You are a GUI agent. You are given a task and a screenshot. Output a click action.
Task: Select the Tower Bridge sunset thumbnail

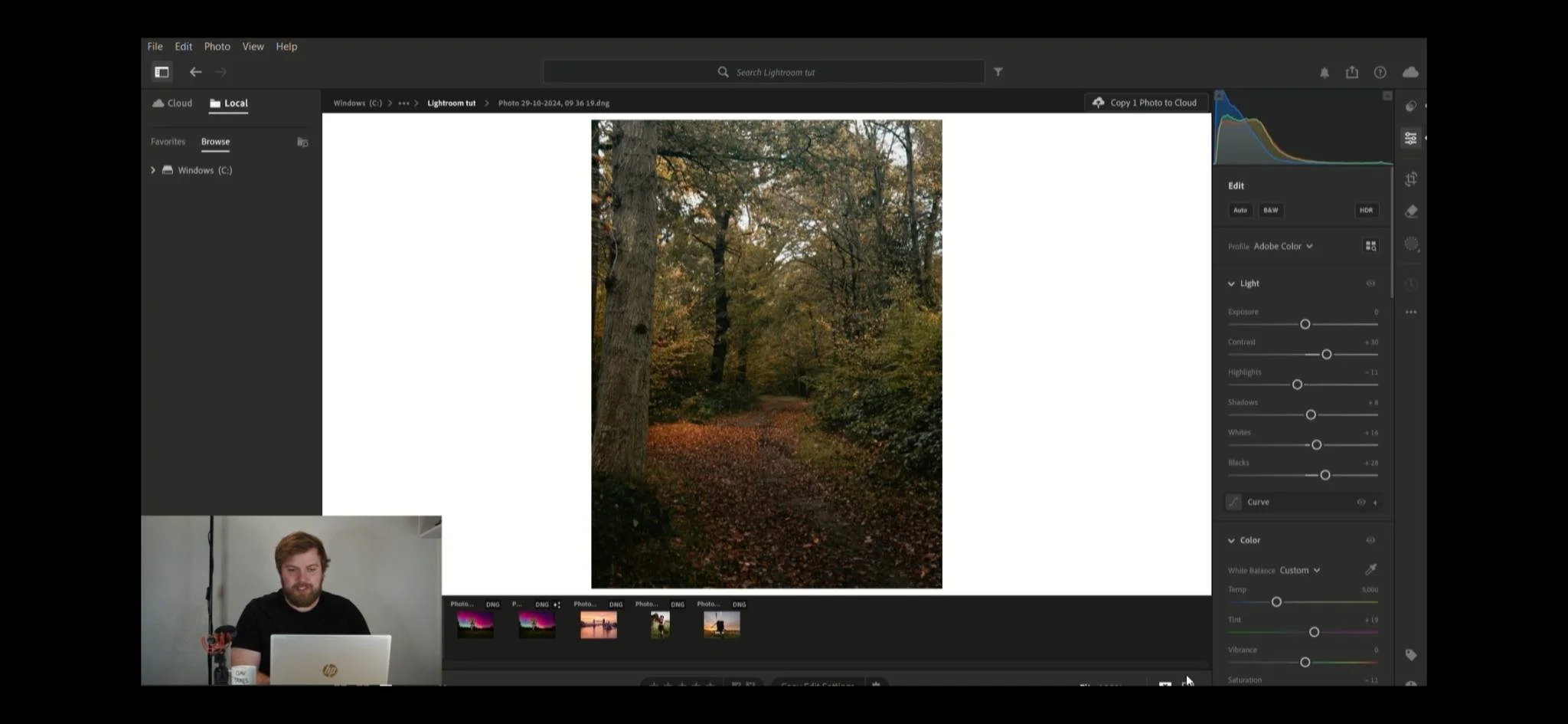click(599, 624)
